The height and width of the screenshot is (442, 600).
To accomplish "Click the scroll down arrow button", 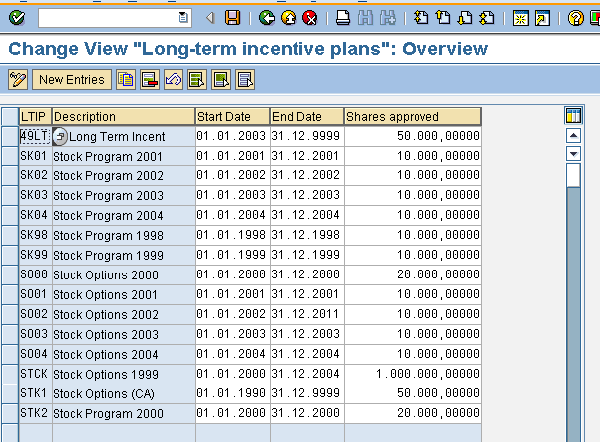I will pos(573,154).
